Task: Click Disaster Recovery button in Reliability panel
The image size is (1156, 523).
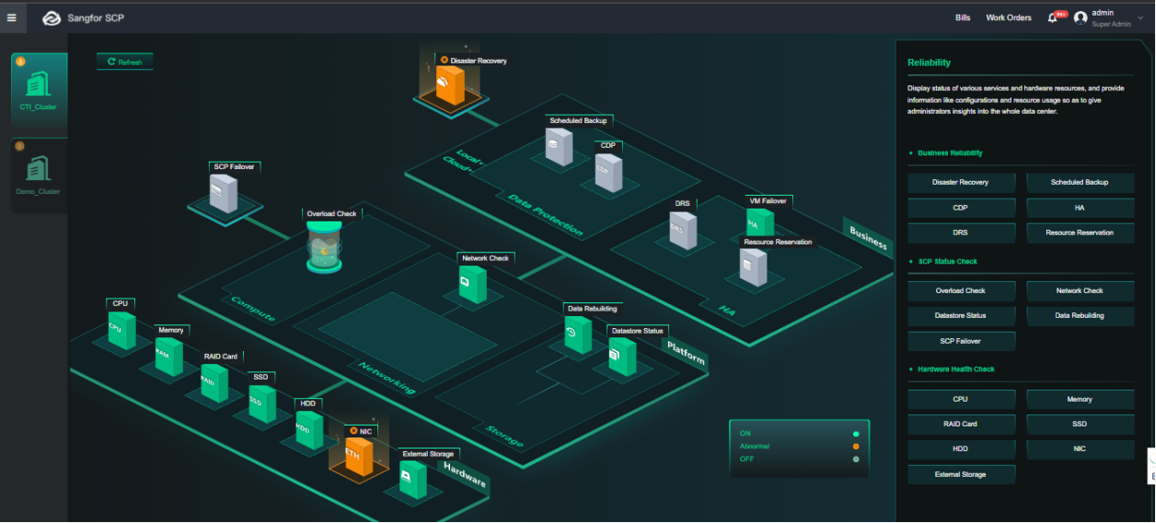Action: [961, 182]
